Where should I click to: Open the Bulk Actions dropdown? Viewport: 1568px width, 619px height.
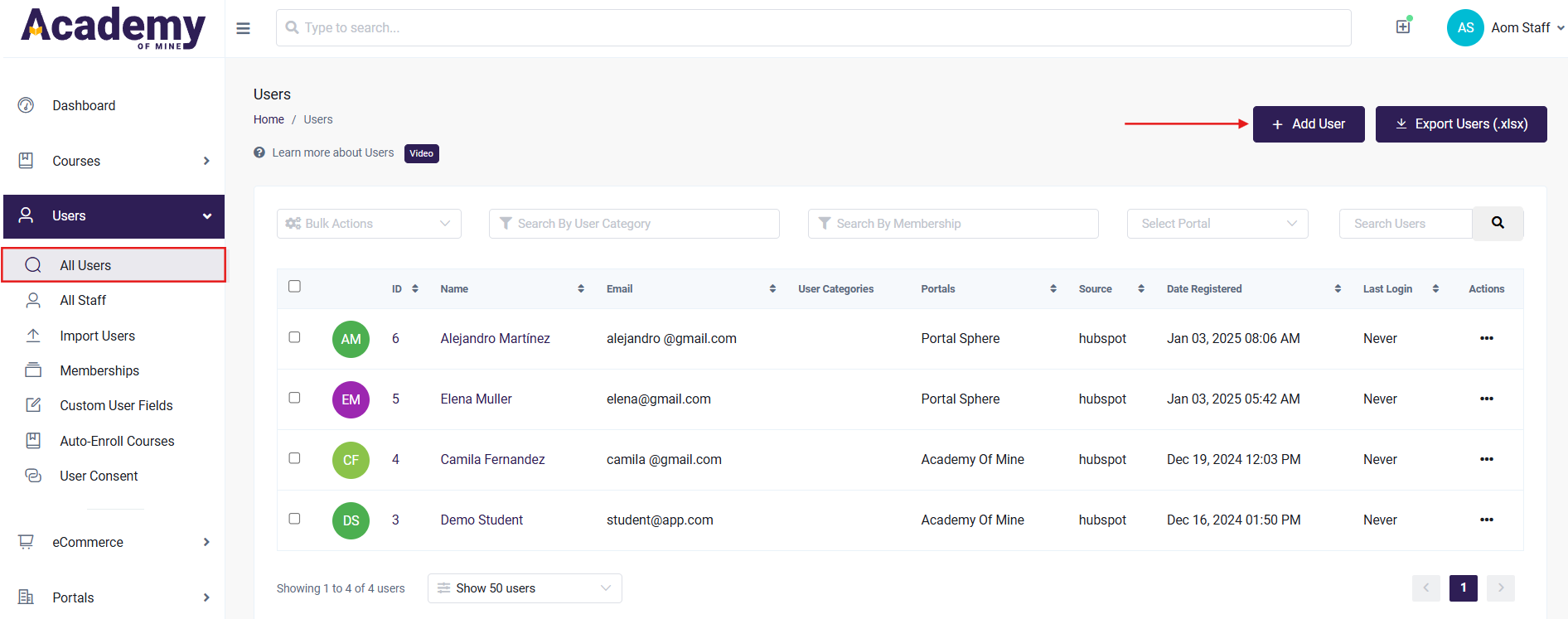[x=369, y=224]
